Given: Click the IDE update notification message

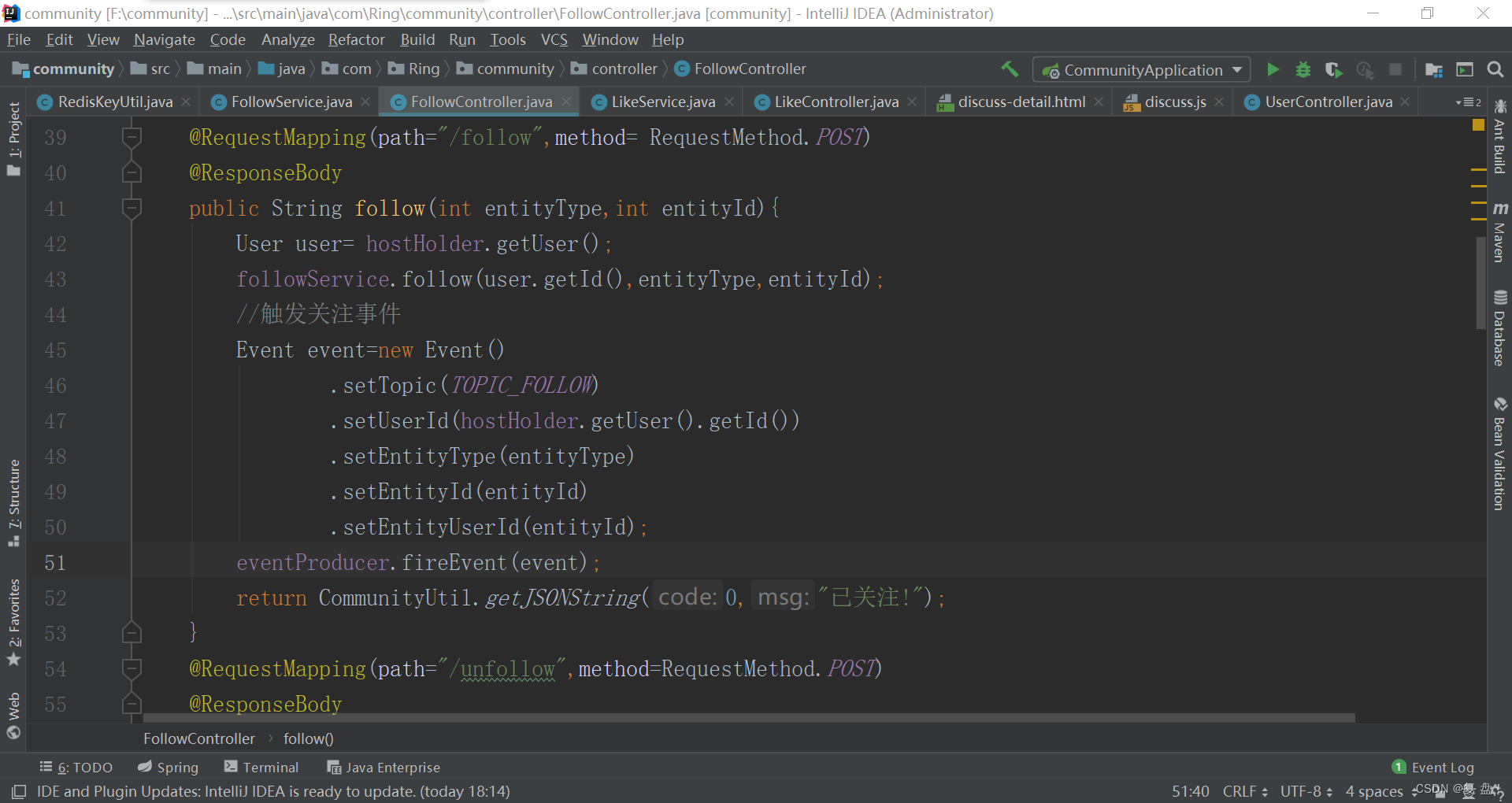Looking at the screenshot, I should tap(273, 791).
